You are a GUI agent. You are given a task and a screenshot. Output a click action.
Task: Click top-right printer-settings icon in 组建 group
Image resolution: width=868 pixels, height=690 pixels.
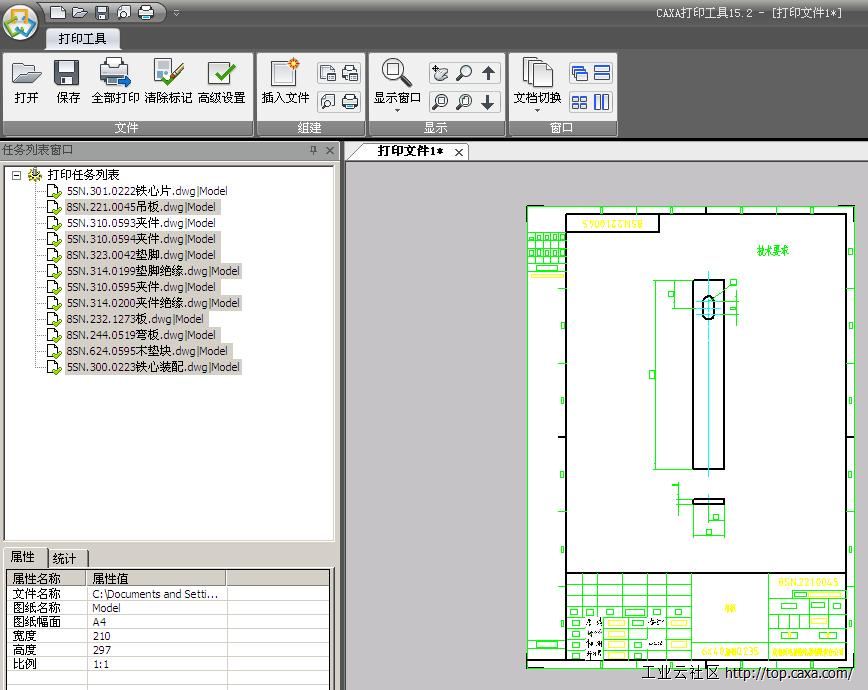tap(350, 73)
